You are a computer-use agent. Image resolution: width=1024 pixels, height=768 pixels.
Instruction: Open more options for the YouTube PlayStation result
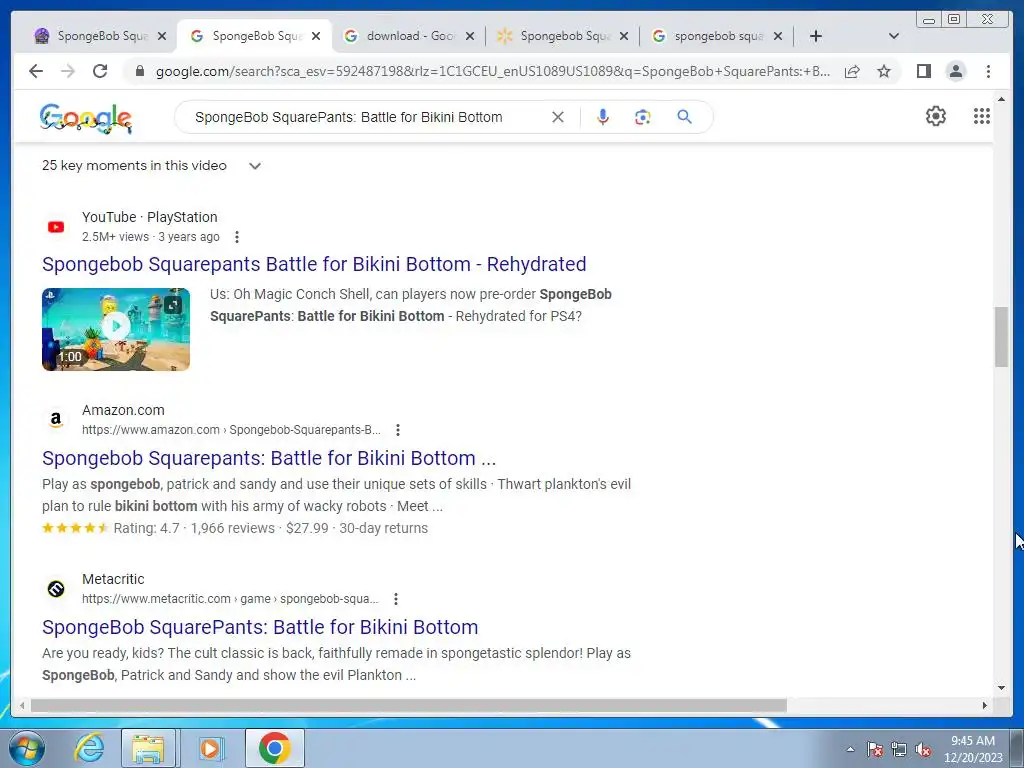pyautogui.click(x=237, y=237)
